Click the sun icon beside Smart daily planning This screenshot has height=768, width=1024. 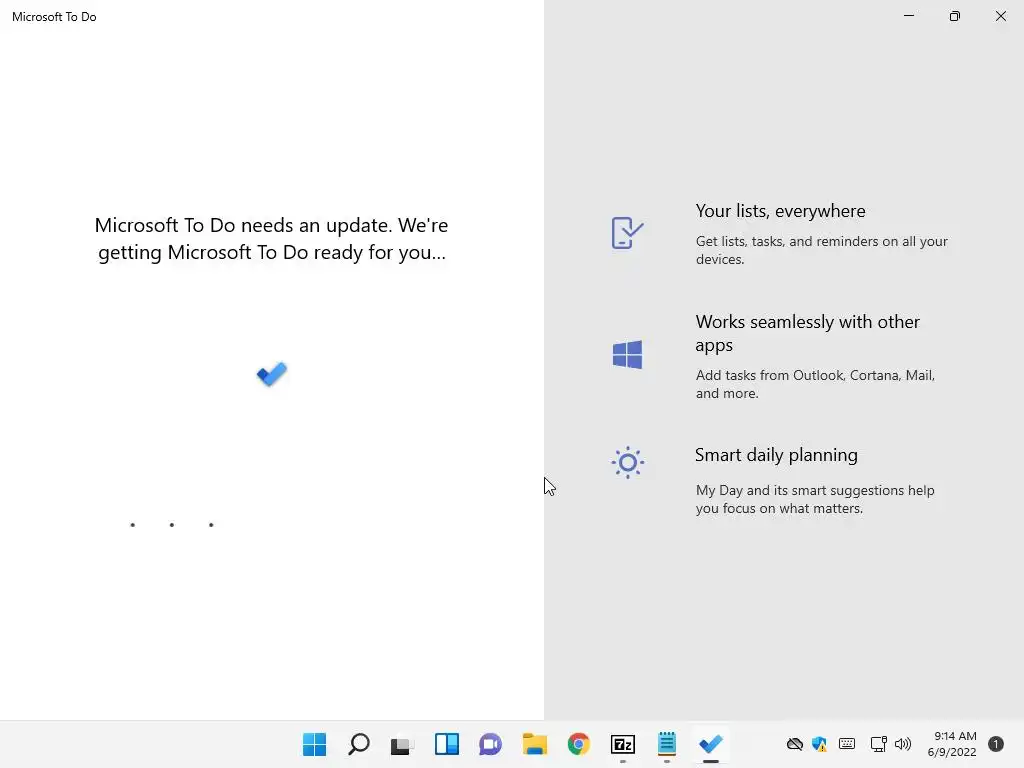[x=628, y=462]
